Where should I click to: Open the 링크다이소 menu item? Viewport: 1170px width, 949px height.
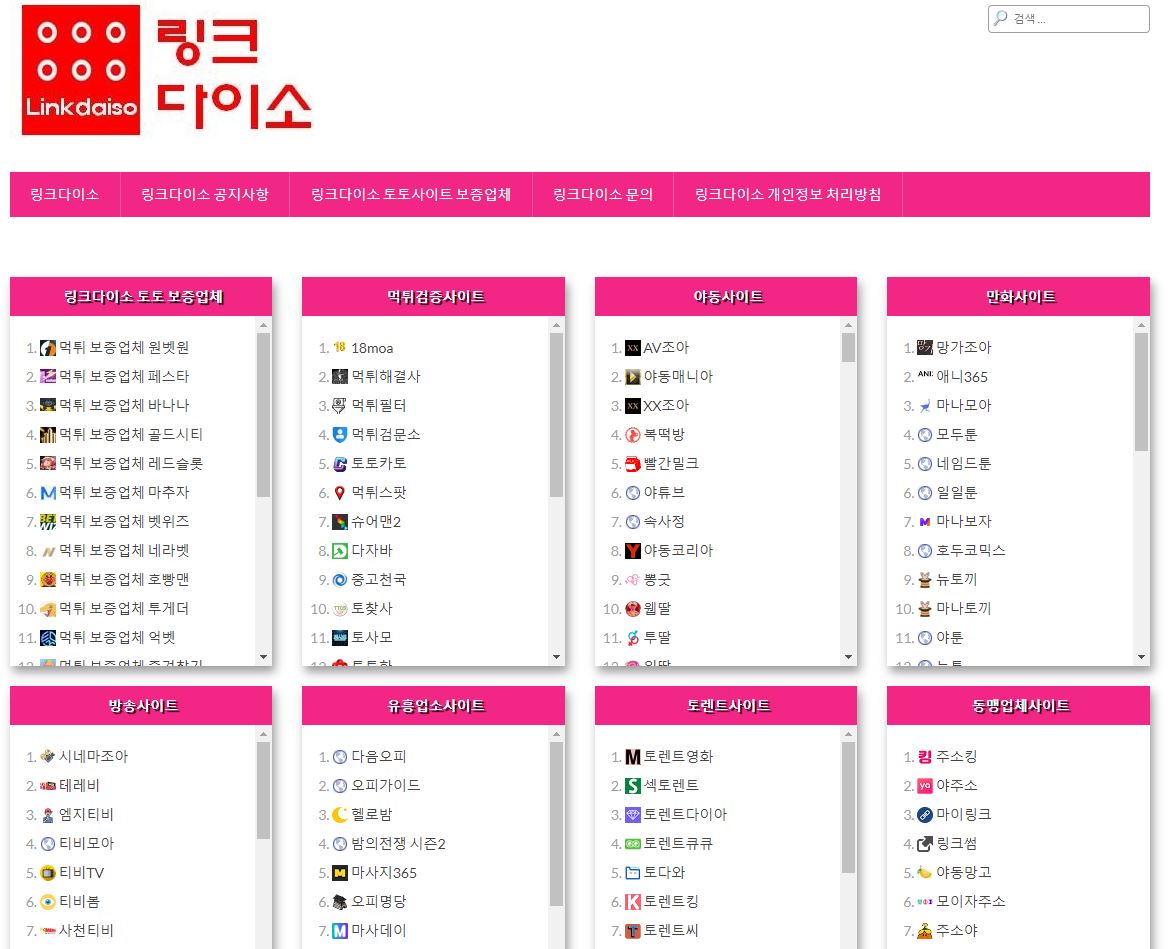tap(65, 195)
